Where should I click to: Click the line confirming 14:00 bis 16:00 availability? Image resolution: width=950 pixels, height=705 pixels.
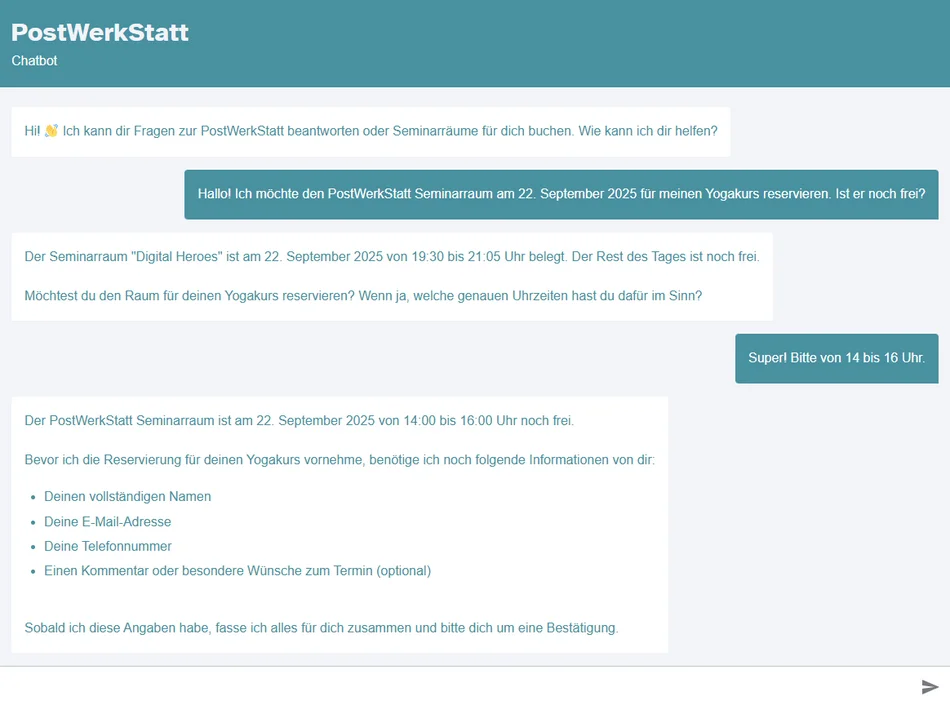click(299, 420)
